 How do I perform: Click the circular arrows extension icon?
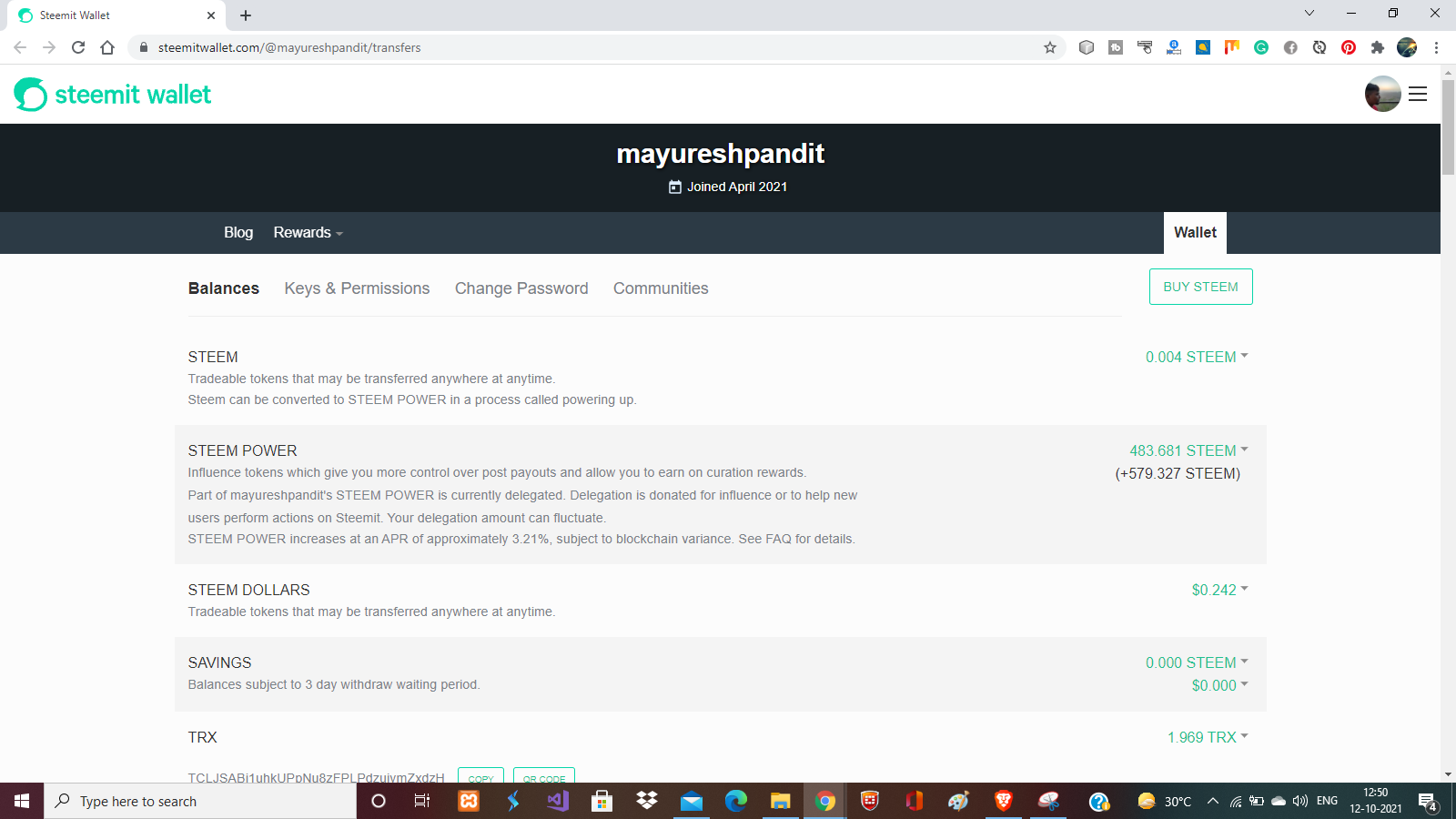1319,47
